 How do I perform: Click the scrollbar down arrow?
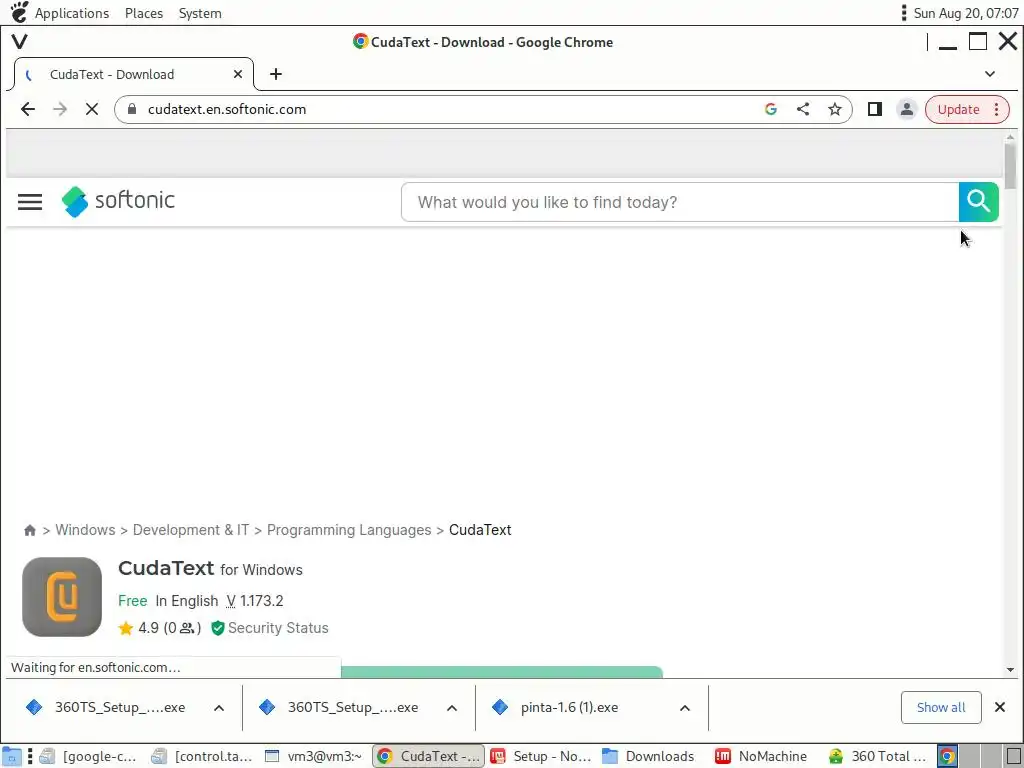(x=1010, y=669)
